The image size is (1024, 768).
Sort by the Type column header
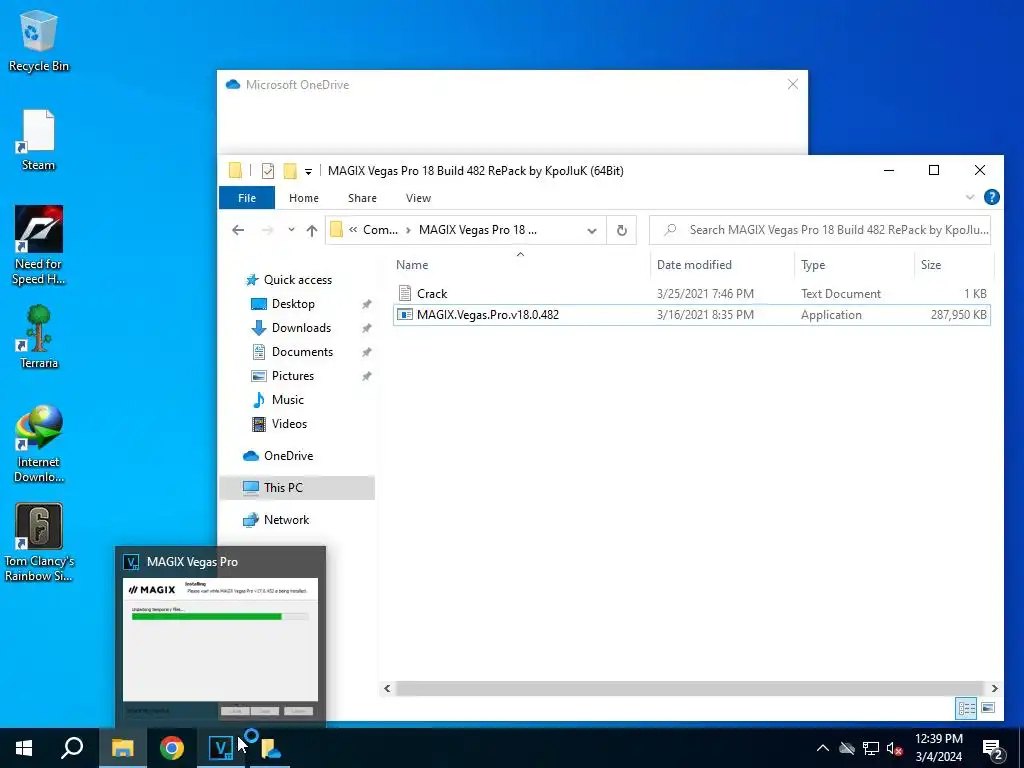(854, 264)
